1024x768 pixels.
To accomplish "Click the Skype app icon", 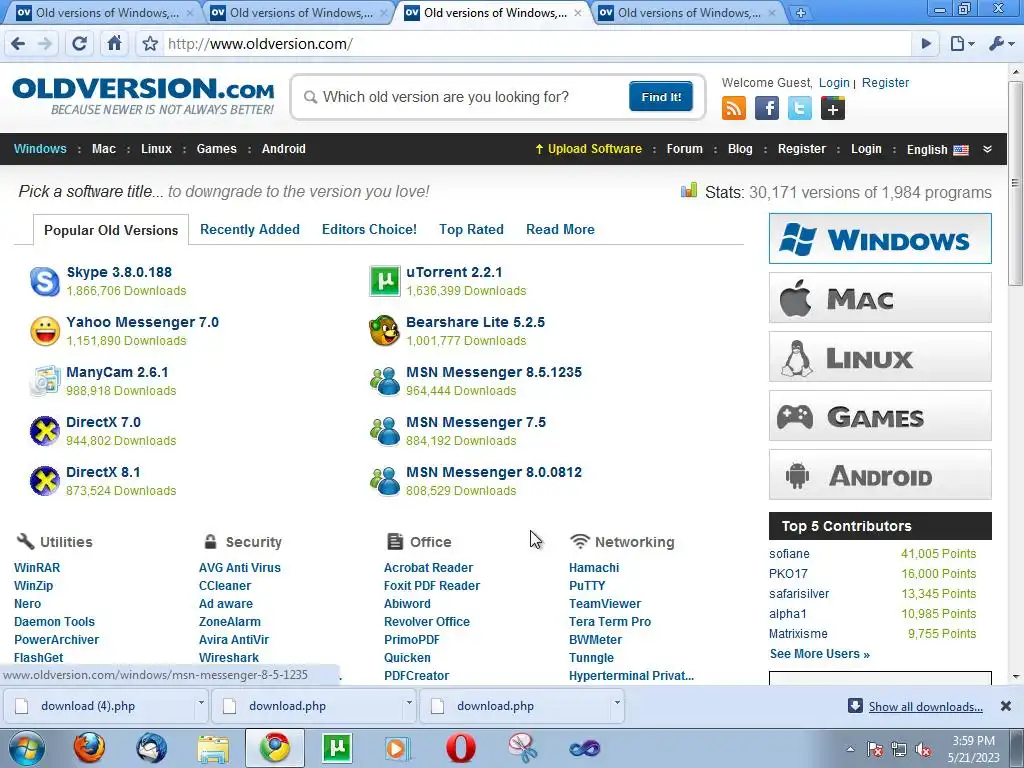I will tap(44, 281).
